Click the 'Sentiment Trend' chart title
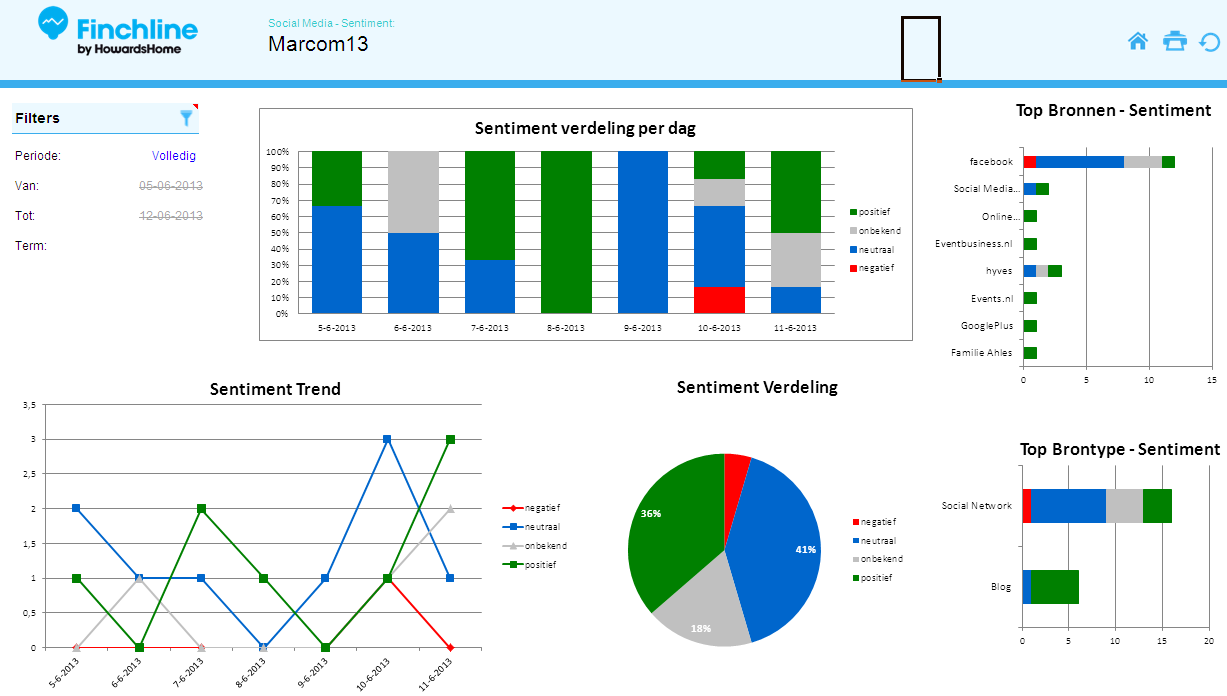1227x696 pixels. coord(275,389)
